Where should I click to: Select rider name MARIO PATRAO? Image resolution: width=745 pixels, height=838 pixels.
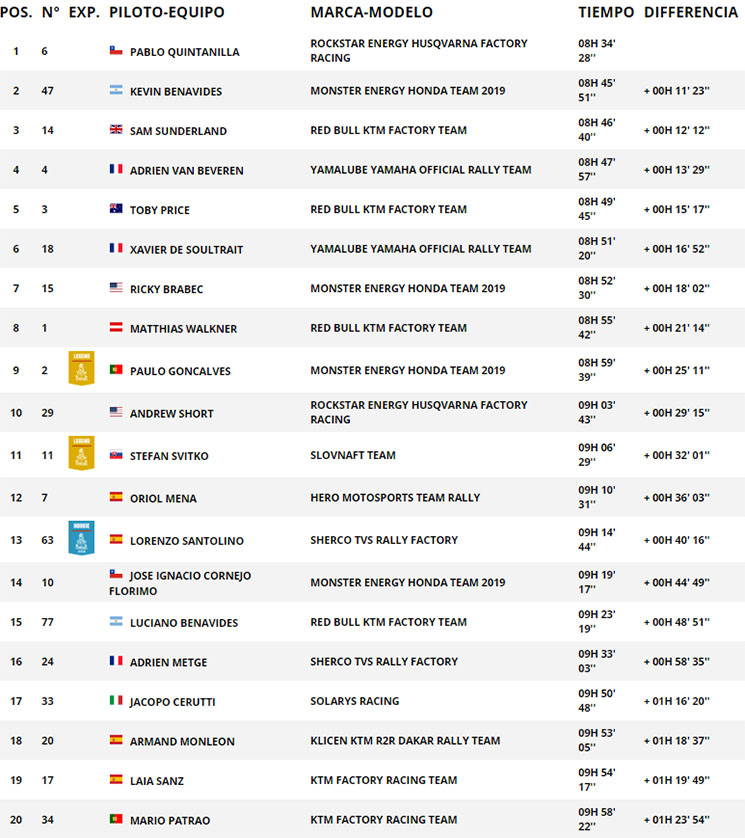coord(170,821)
